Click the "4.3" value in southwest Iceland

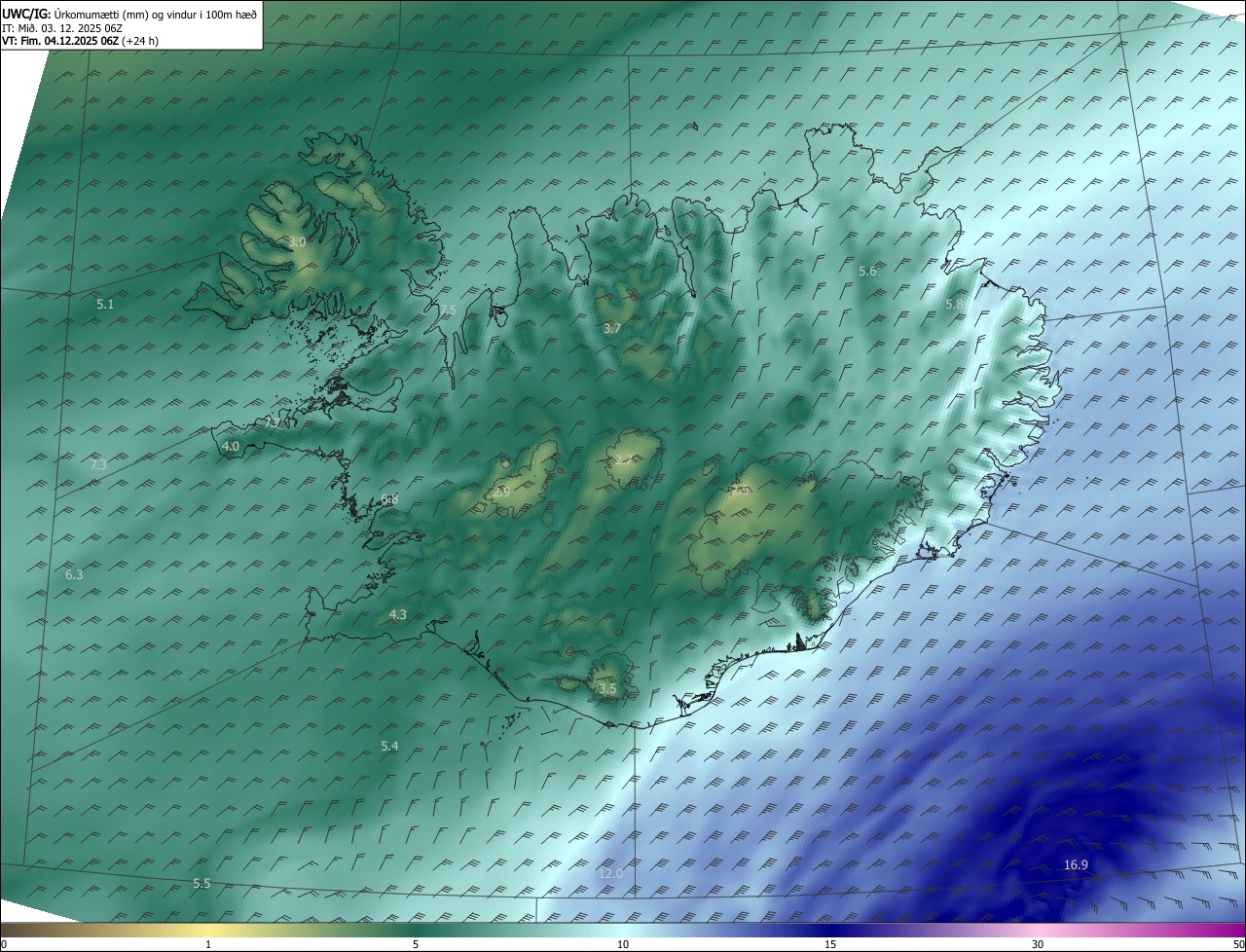coord(398,615)
